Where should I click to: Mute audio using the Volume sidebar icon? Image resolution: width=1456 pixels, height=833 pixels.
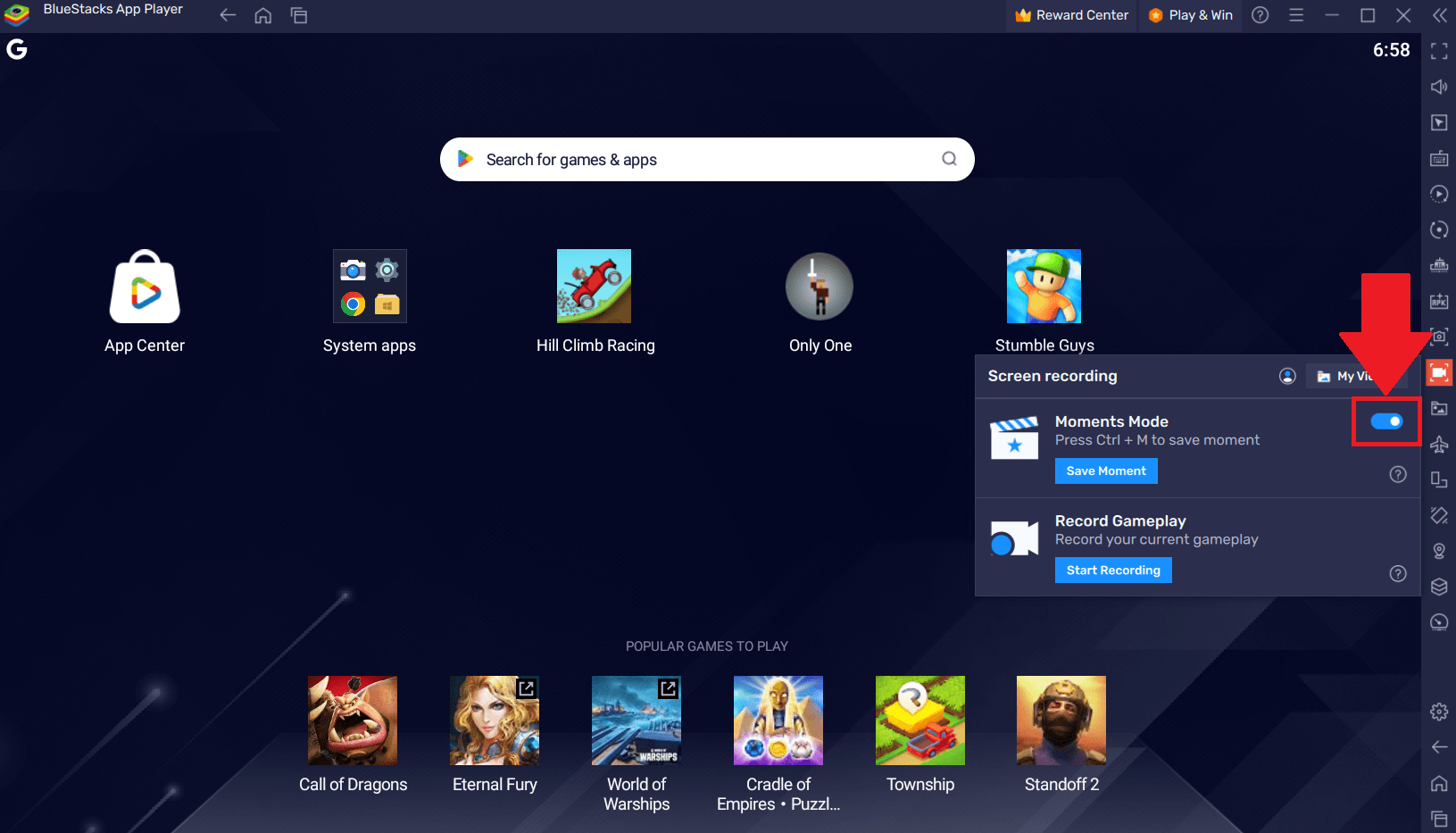tap(1439, 87)
